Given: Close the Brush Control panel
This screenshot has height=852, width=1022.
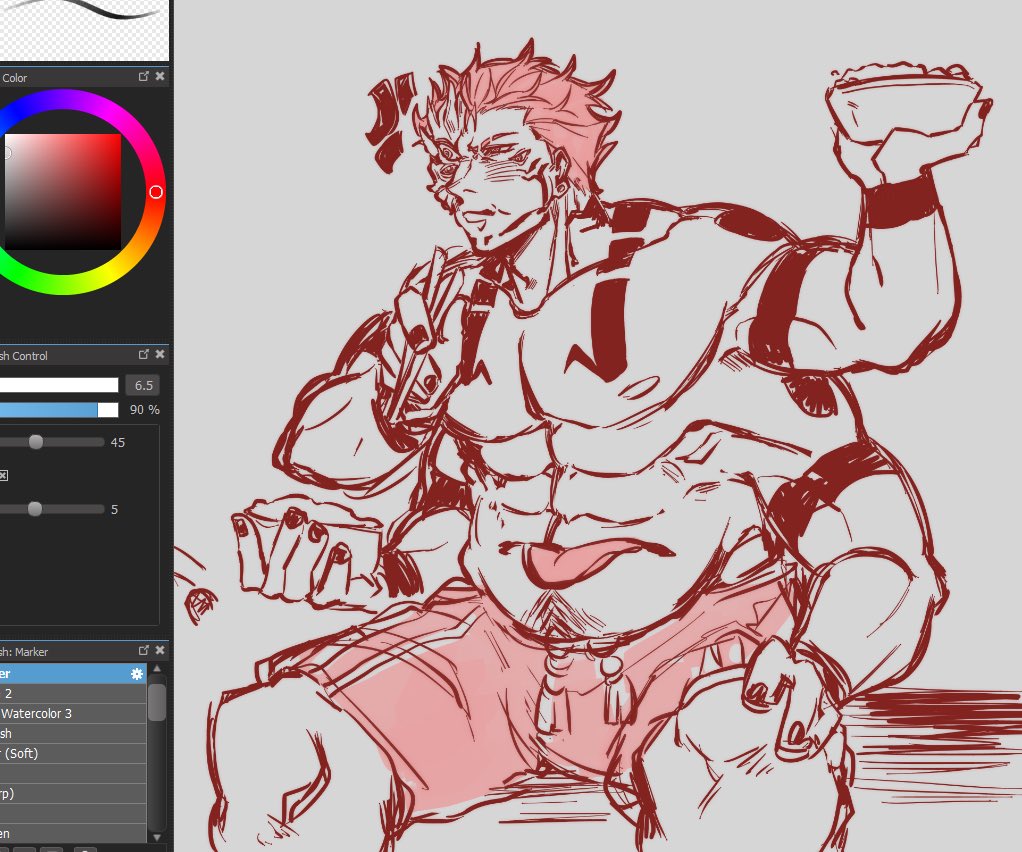Looking at the screenshot, I should pos(160,355).
